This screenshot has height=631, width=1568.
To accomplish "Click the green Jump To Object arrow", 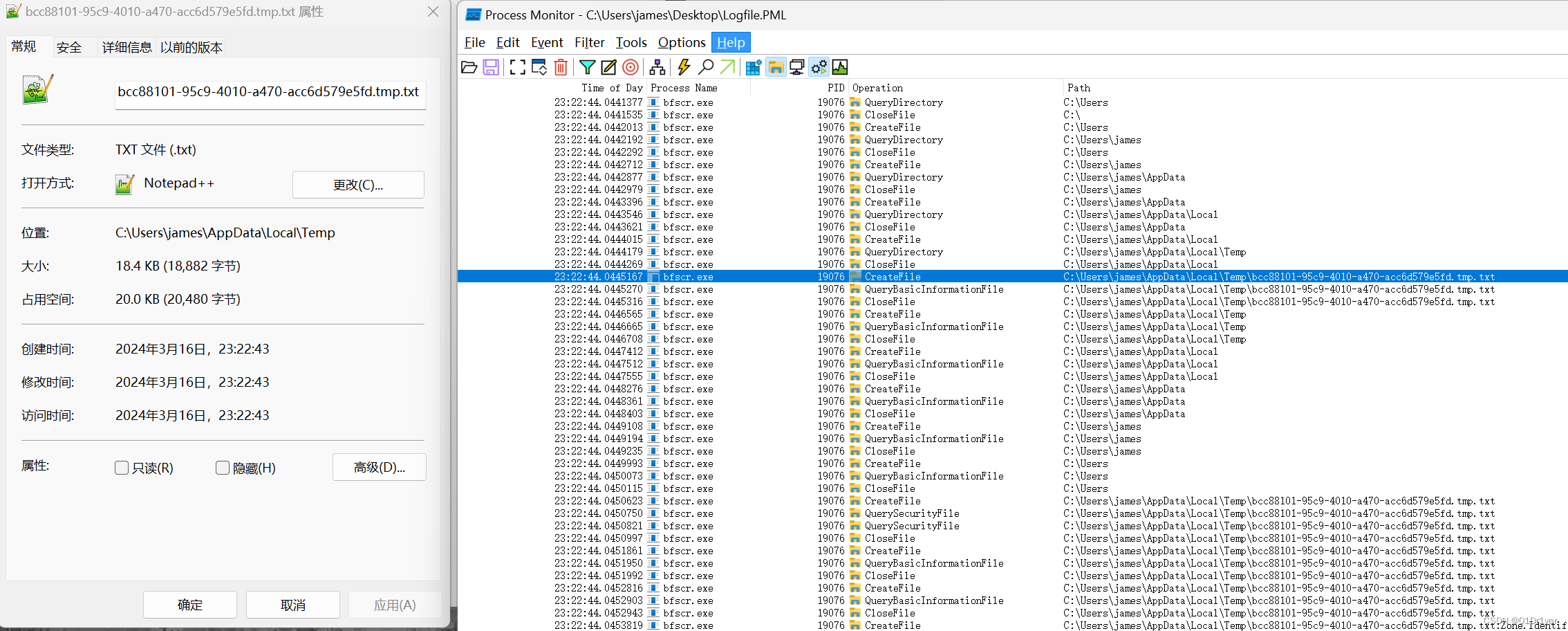I will pos(727,67).
